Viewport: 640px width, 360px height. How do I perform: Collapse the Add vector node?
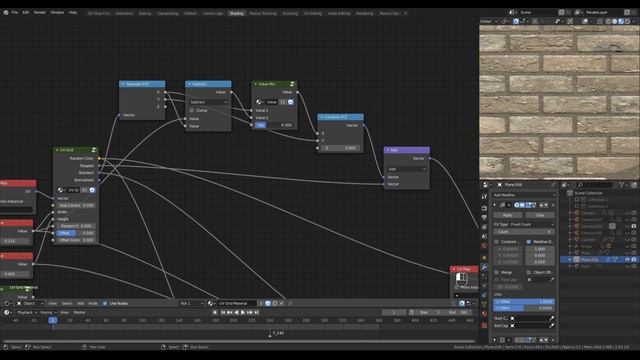pyautogui.click(x=388, y=150)
